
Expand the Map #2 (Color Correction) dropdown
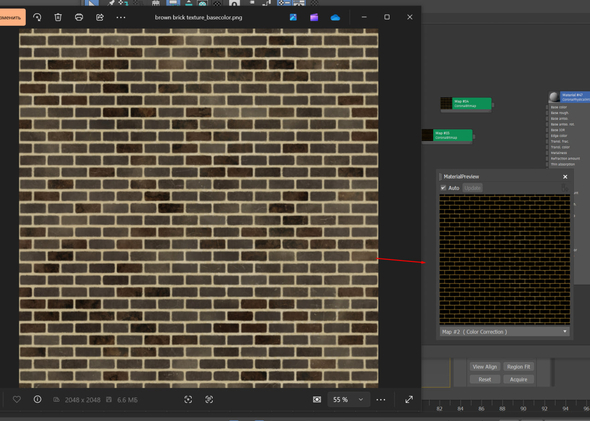(x=505, y=331)
